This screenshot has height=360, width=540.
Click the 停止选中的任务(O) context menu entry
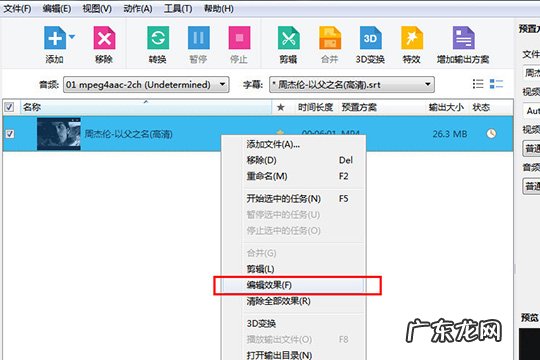pos(293,230)
